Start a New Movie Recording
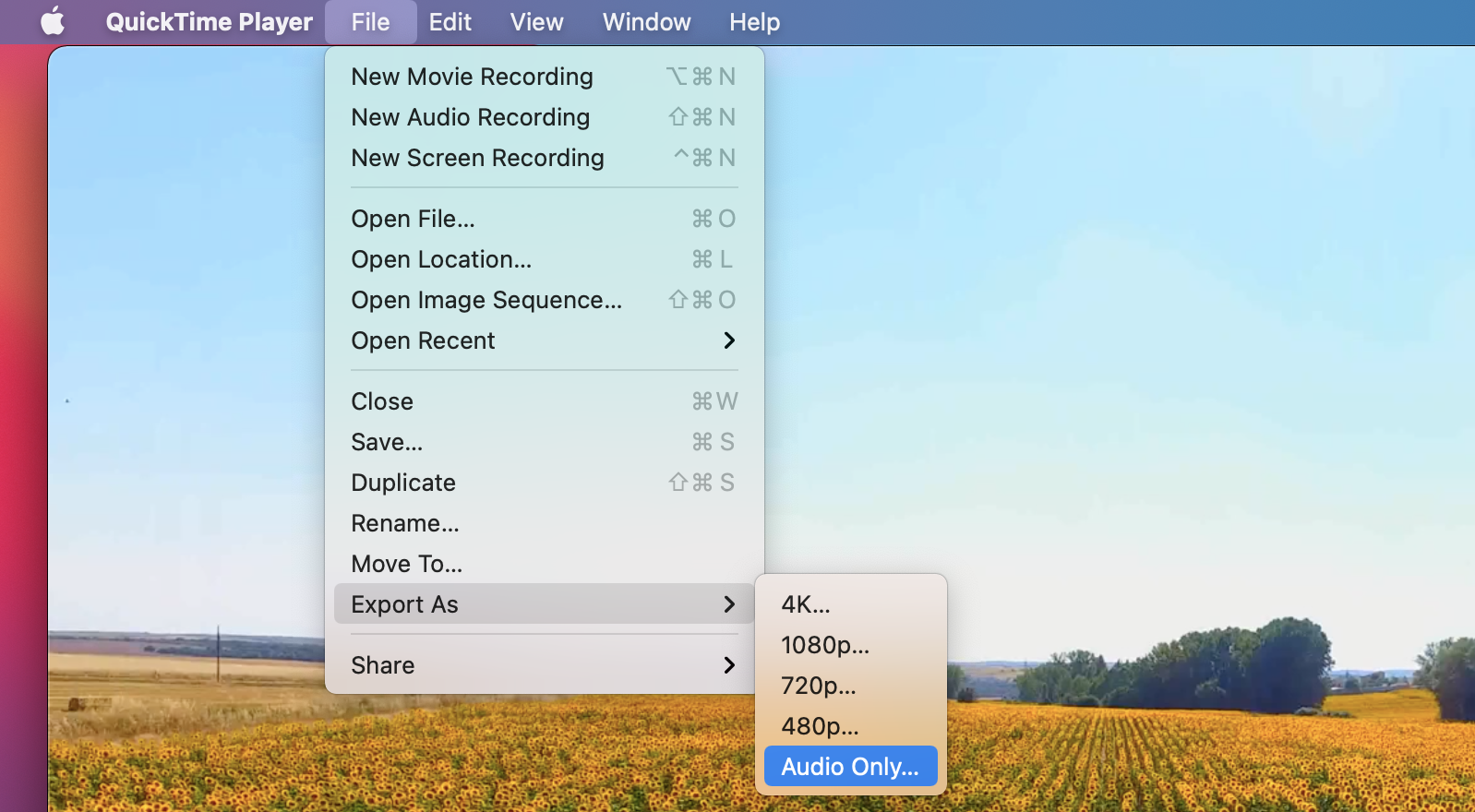1475x812 pixels. 544,77
